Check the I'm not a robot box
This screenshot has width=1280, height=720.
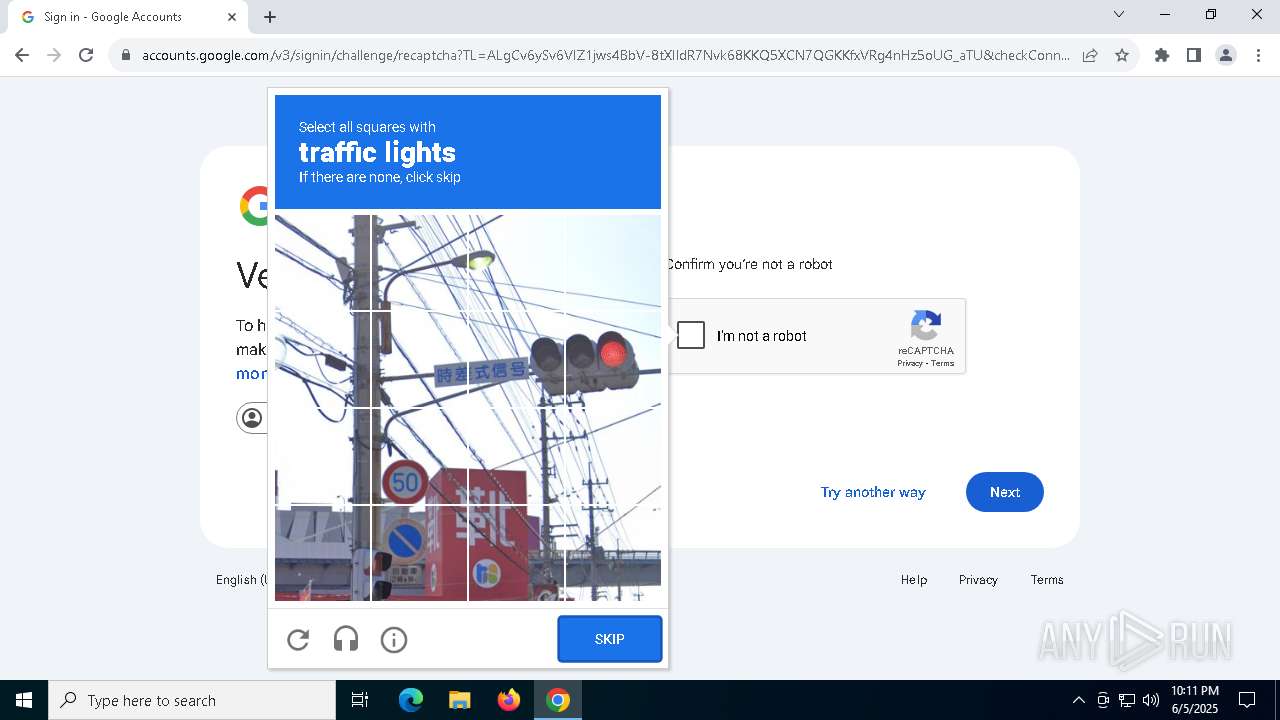[691, 335]
